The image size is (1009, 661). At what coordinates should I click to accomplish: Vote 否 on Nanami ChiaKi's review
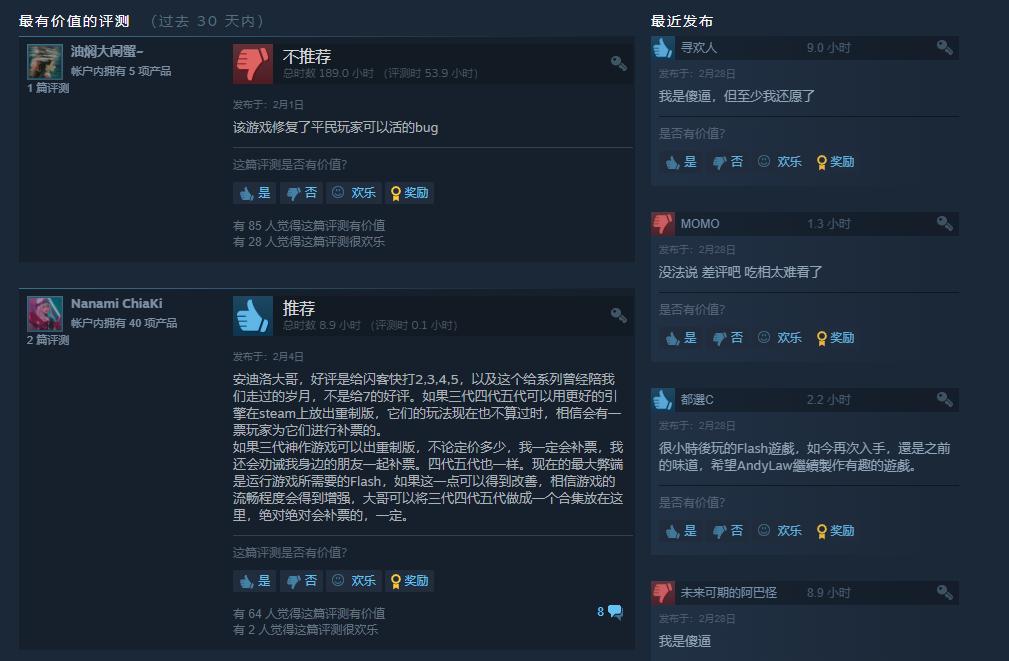pos(302,581)
